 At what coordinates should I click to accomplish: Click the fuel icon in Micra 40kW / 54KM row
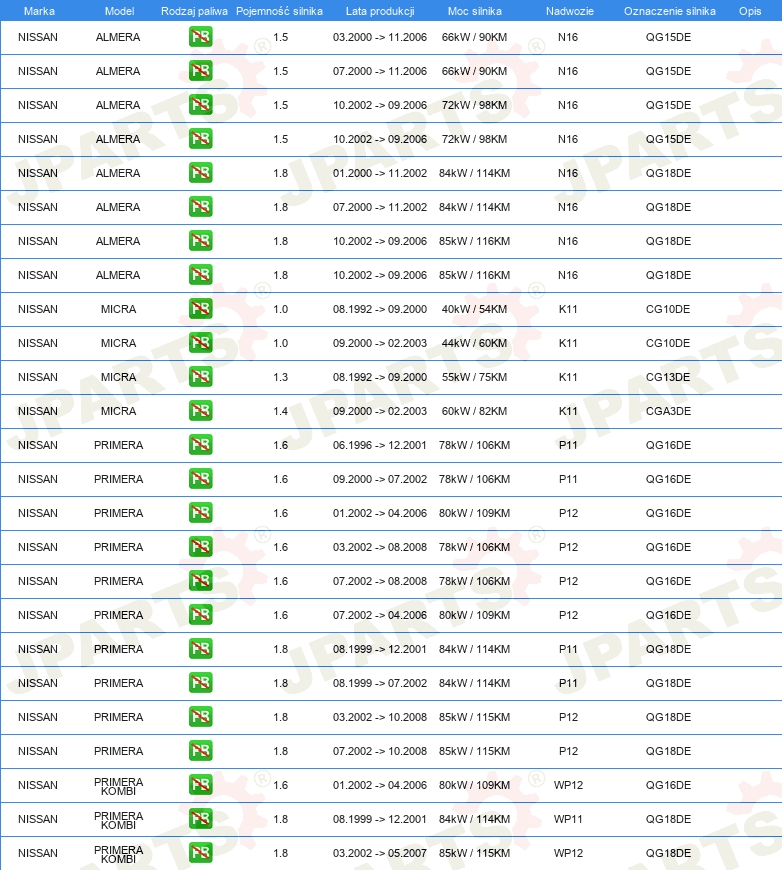(x=200, y=309)
